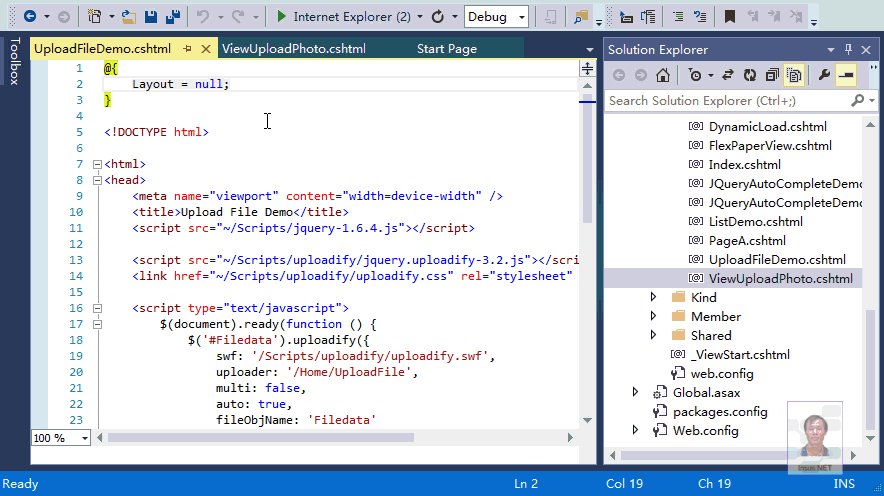Click the Open File folder icon
The image size is (884, 496).
pyautogui.click(x=129, y=16)
